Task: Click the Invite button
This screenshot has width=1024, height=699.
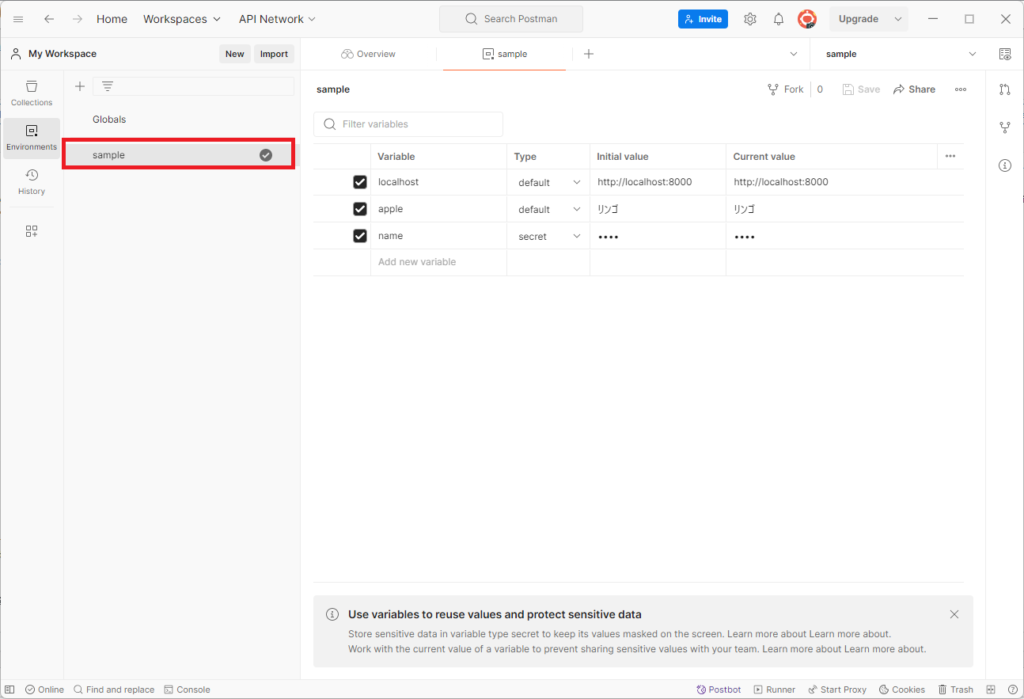Action: (x=703, y=19)
